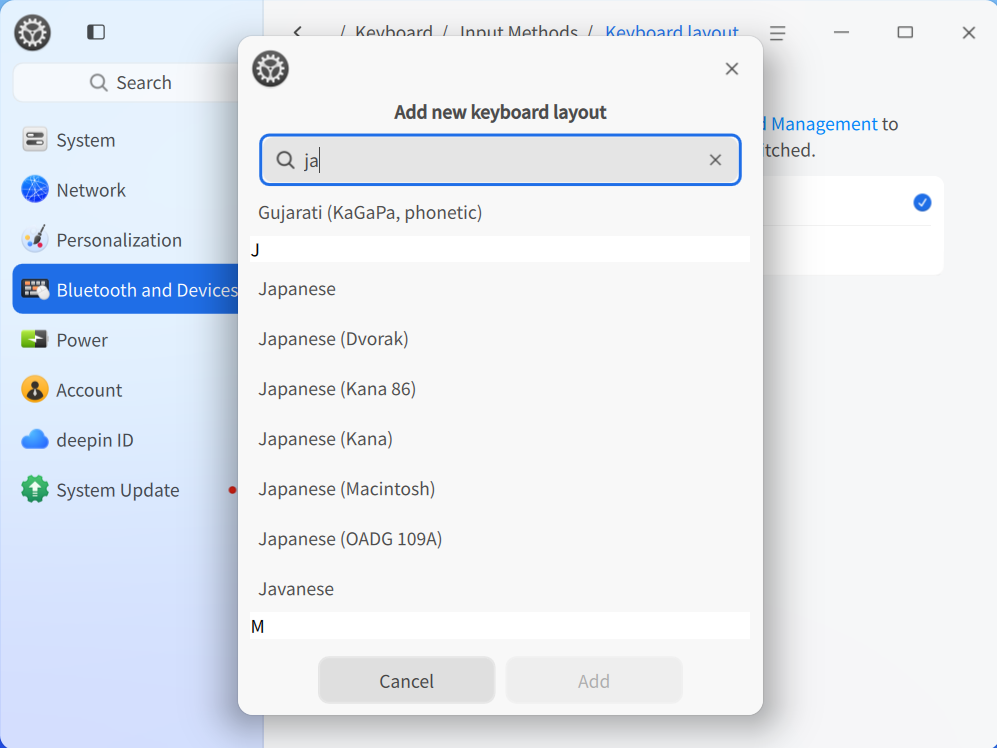997x748 pixels.
Task: Select the plain Japanese layout
Action: click(x=500, y=289)
